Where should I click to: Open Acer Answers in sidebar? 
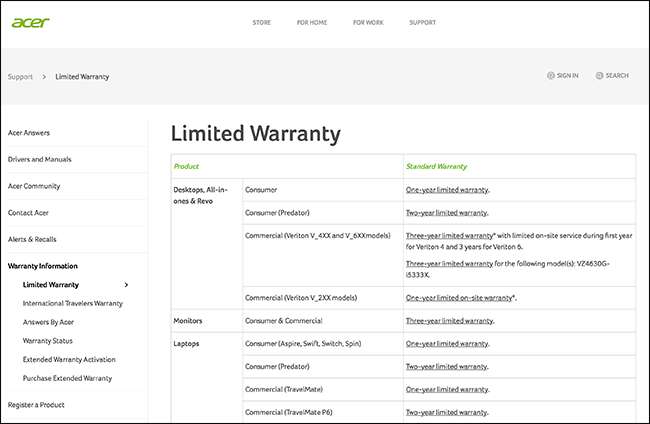(x=29, y=132)
